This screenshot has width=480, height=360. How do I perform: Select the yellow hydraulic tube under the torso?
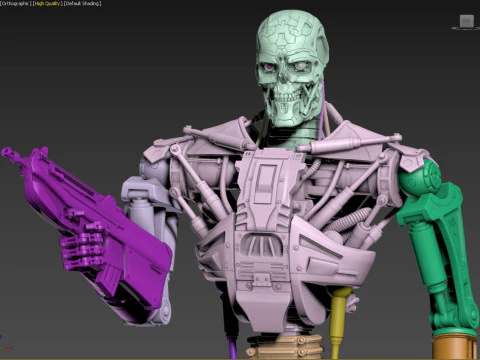click(x=337, y=320)
